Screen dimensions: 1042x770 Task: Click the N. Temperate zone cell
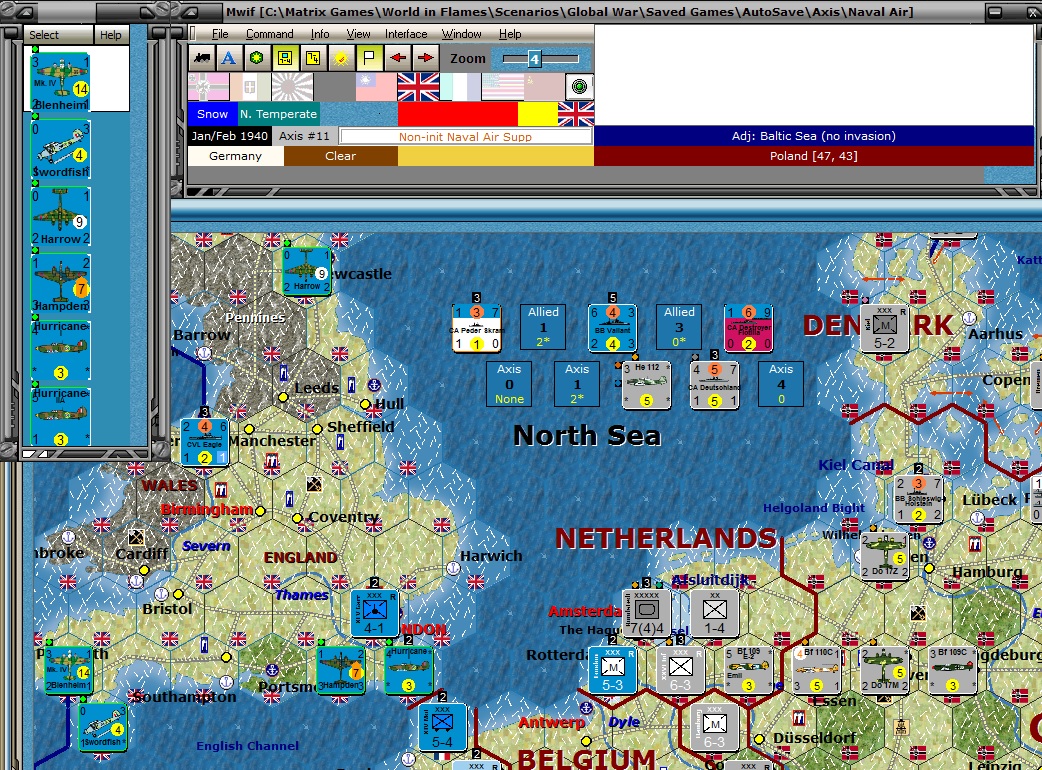[x=278, y=114]
